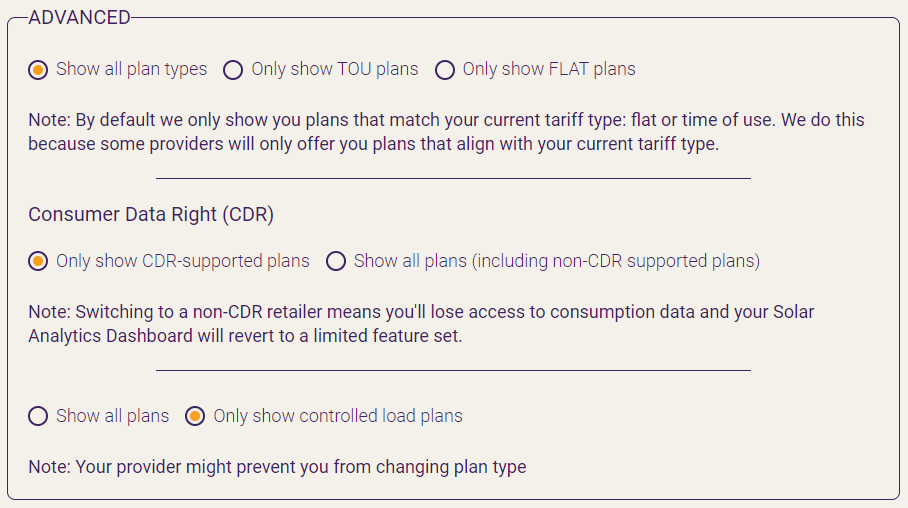The height and width of the screenshot is (508, 908).
Task: Click the 'Only show controlled load plans' label text
Action: [338, 416]
